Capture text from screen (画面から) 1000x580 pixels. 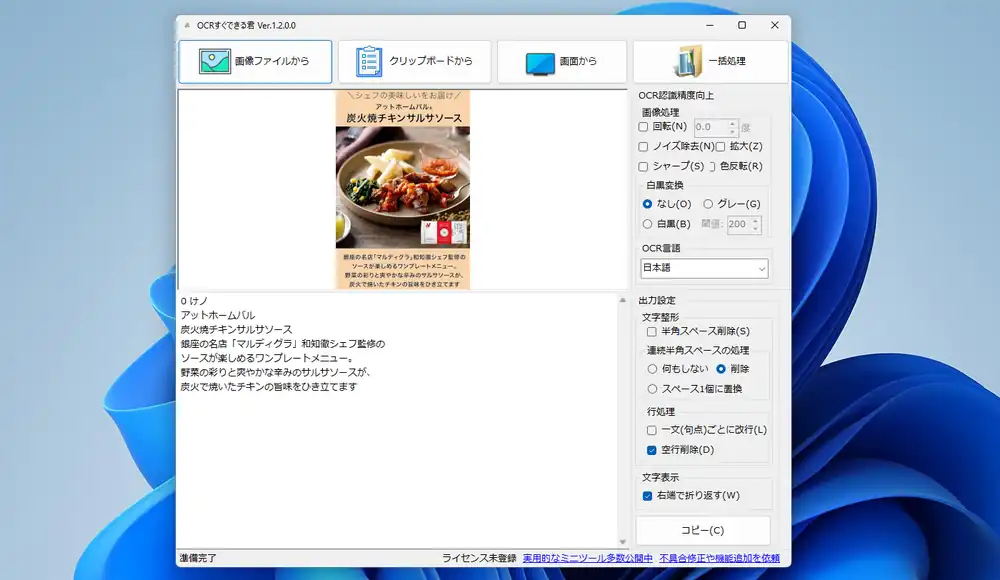pyautogui.click(x=565, y=60)
